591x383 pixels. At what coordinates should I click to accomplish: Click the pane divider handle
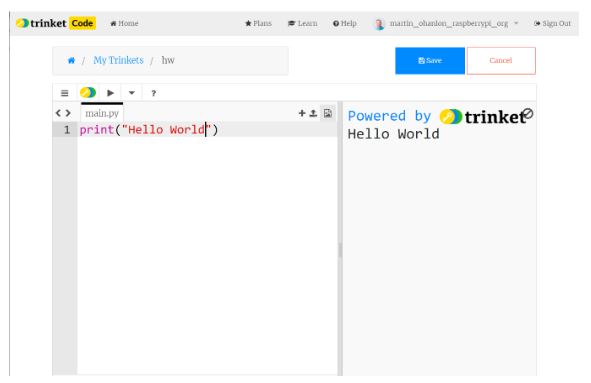coord(340,250)
